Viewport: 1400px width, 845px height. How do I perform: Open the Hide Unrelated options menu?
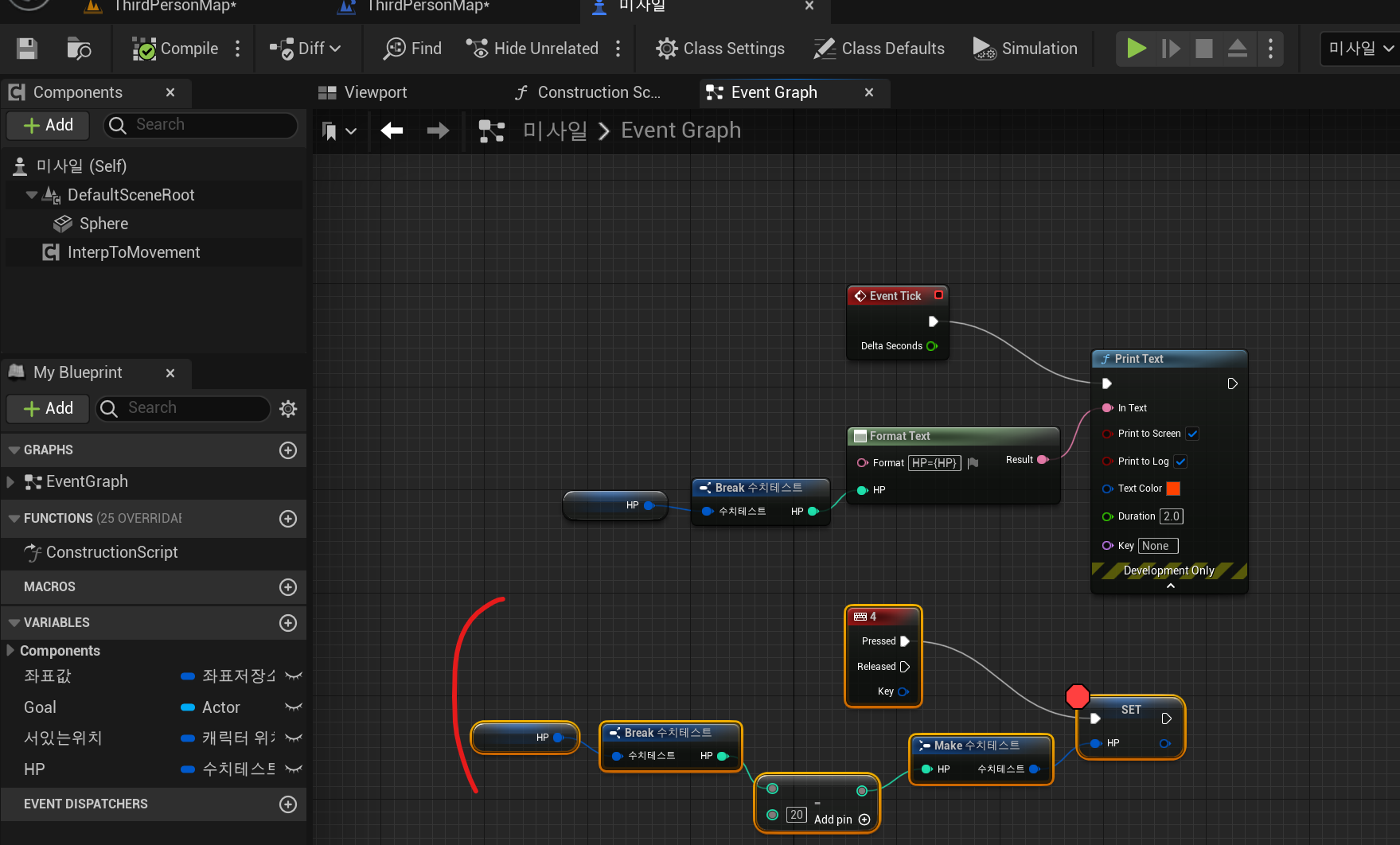(x=618, y=49)
